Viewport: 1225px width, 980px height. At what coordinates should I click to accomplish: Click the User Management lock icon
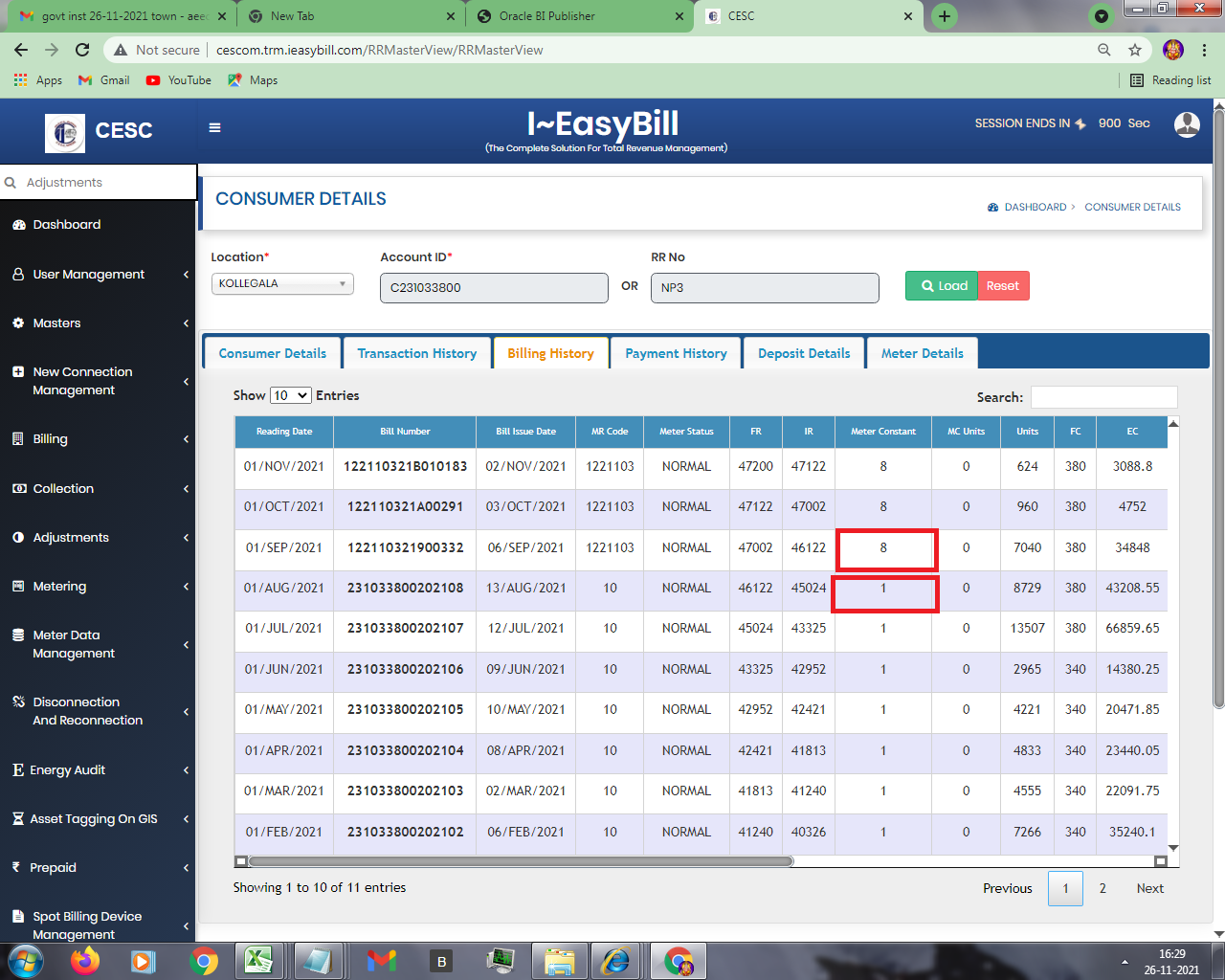click(x=18, y=274)
